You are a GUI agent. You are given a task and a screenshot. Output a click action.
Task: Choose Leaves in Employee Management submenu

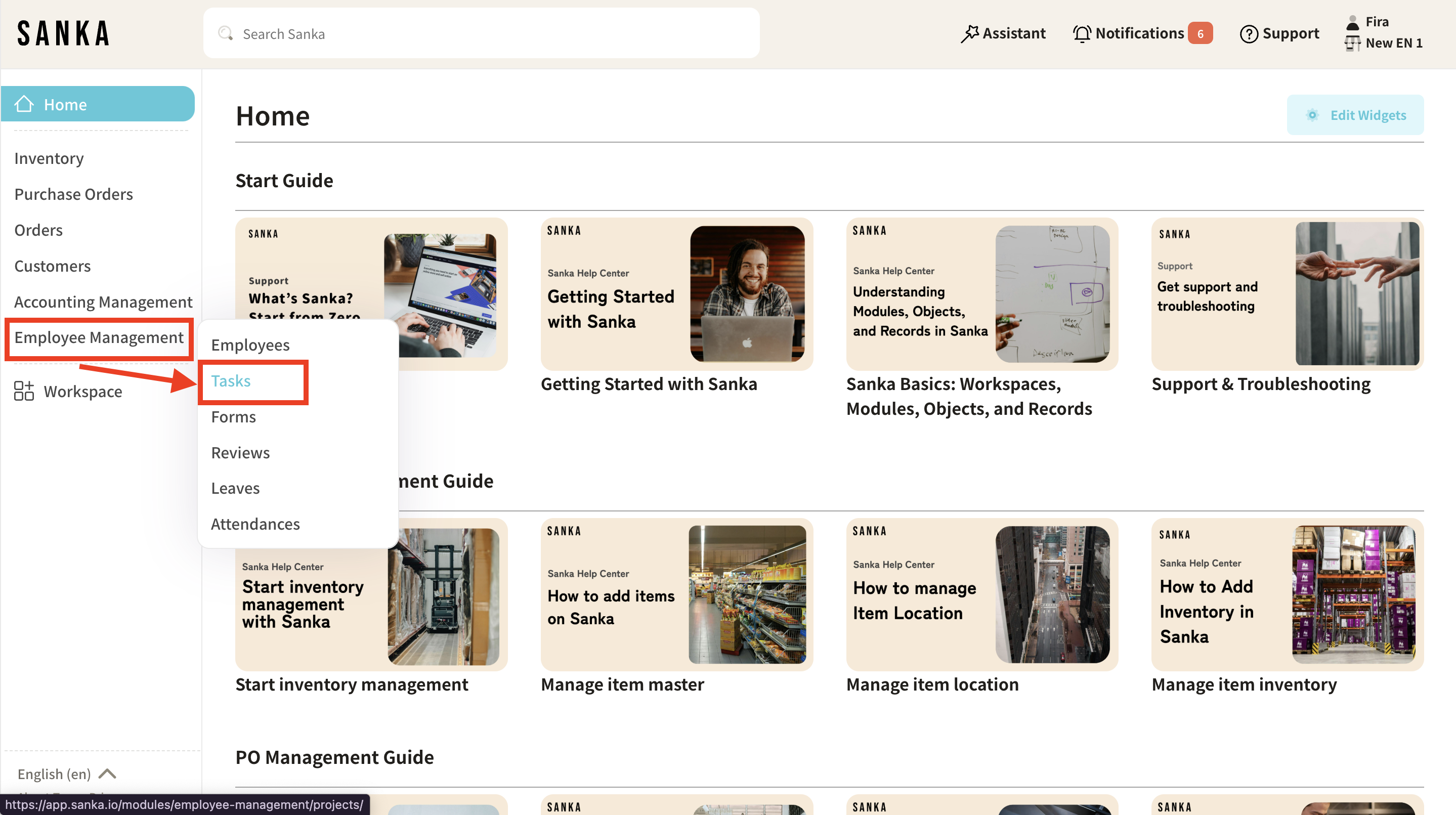tap(235, 488)
